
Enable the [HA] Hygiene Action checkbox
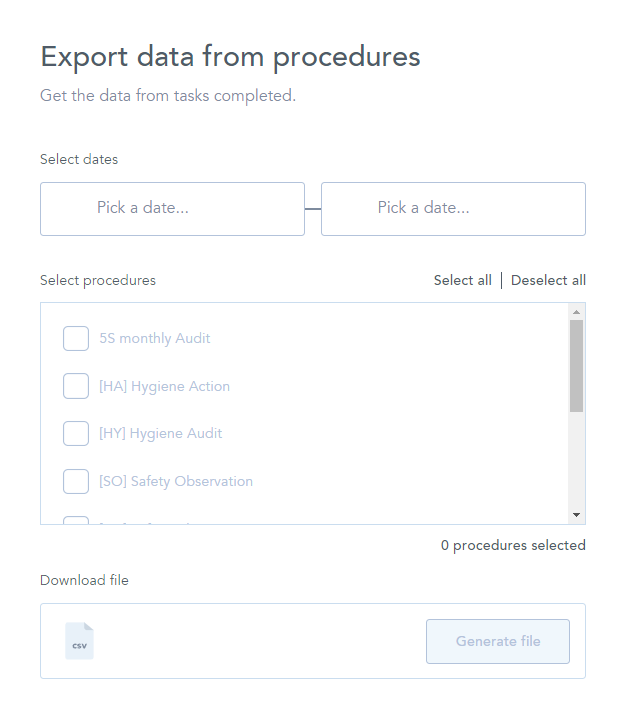tap(76, 386)
